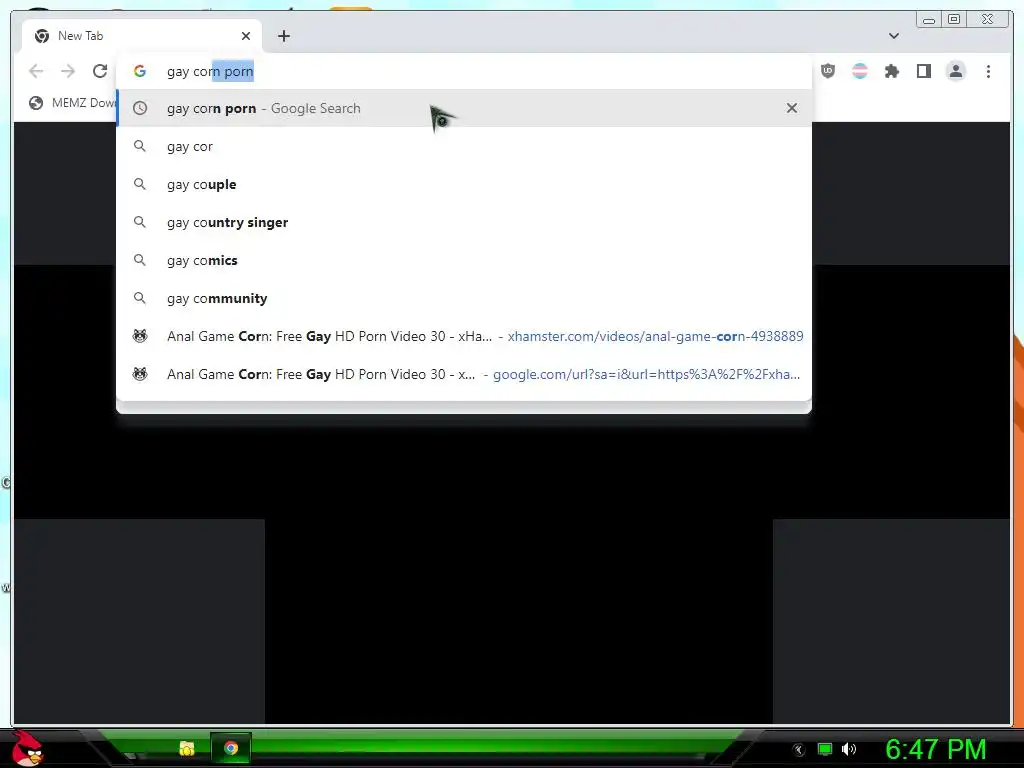The height and width of the screenshot is (768, 1024).
Task: Open the Extensions puzzle piece menu
Action: pos(891,71)
